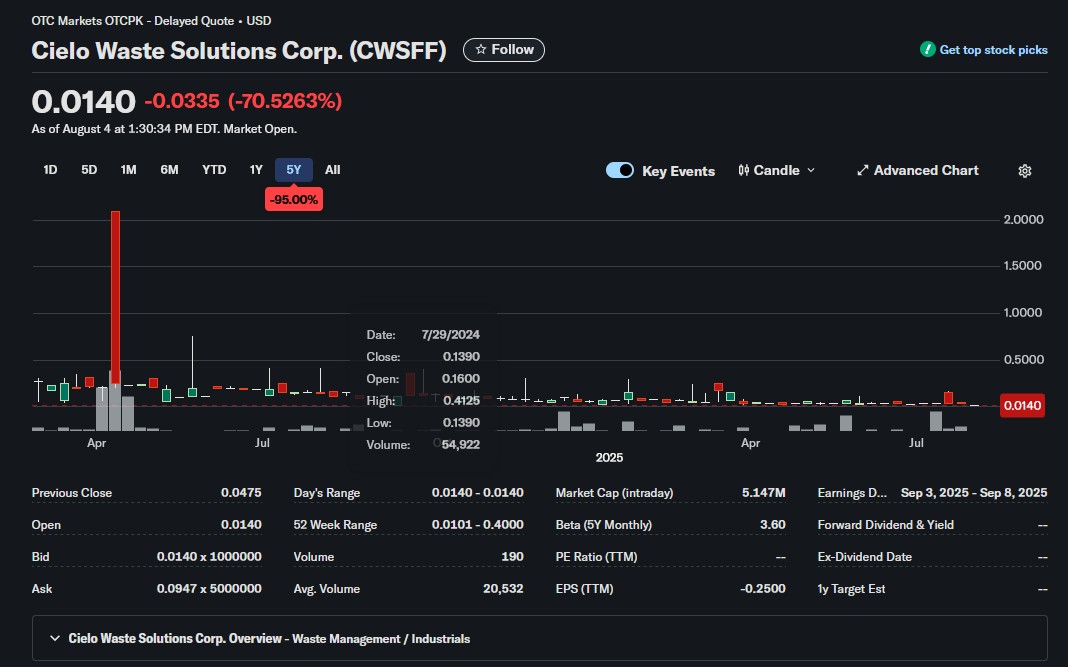Click the 1y Target Est label

coord(851,589)
